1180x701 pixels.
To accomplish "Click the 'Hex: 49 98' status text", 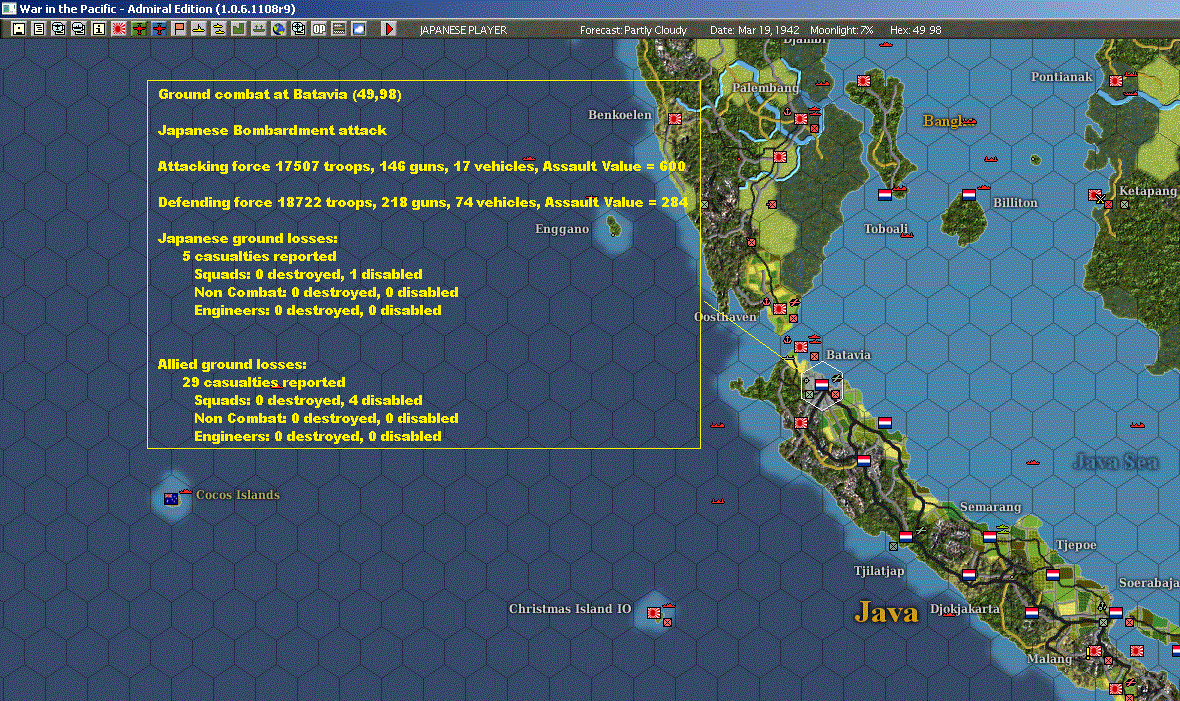I will coord(915,30).
